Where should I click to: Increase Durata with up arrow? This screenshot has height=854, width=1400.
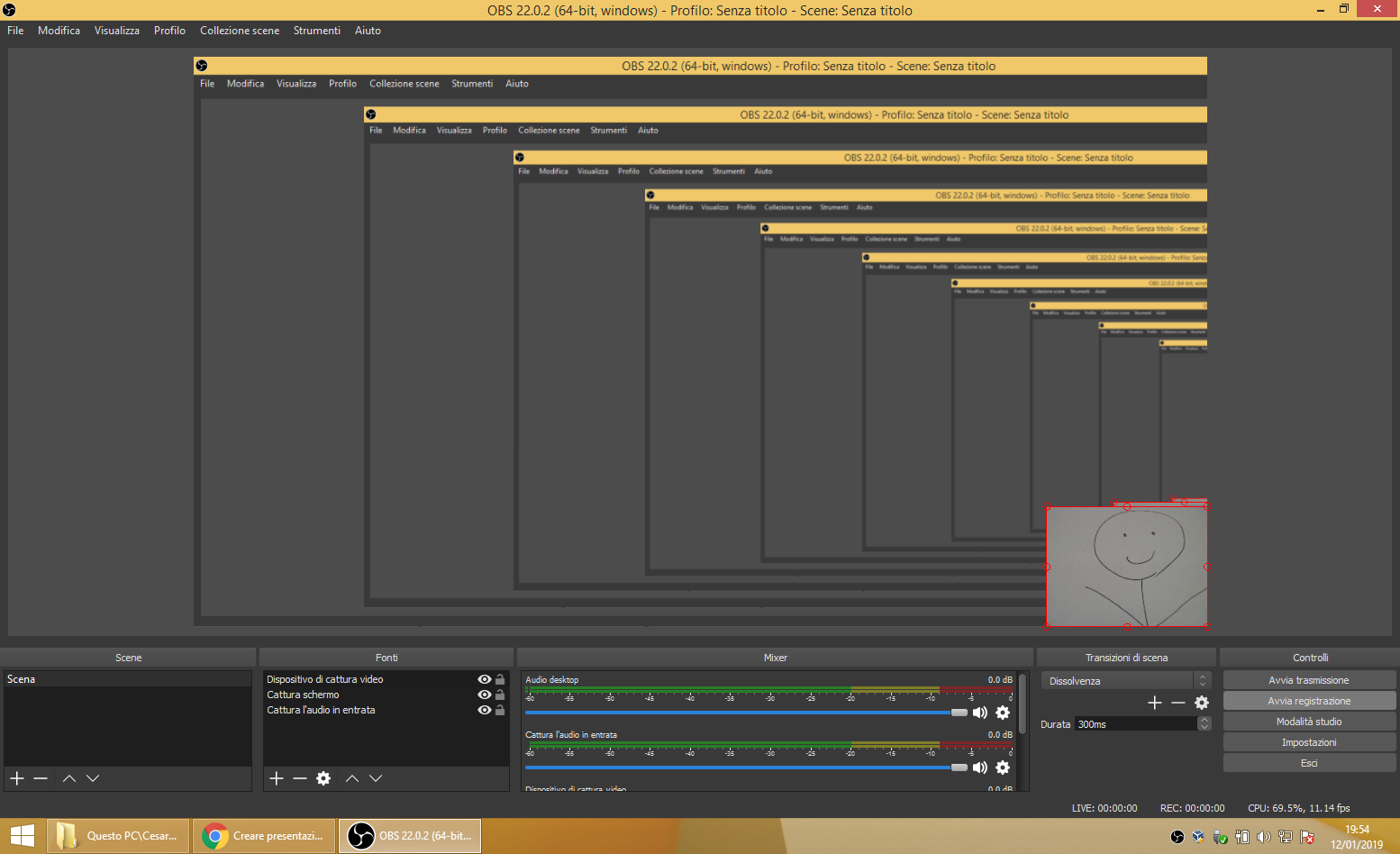pyautogui.click(x=1205, y=720)
